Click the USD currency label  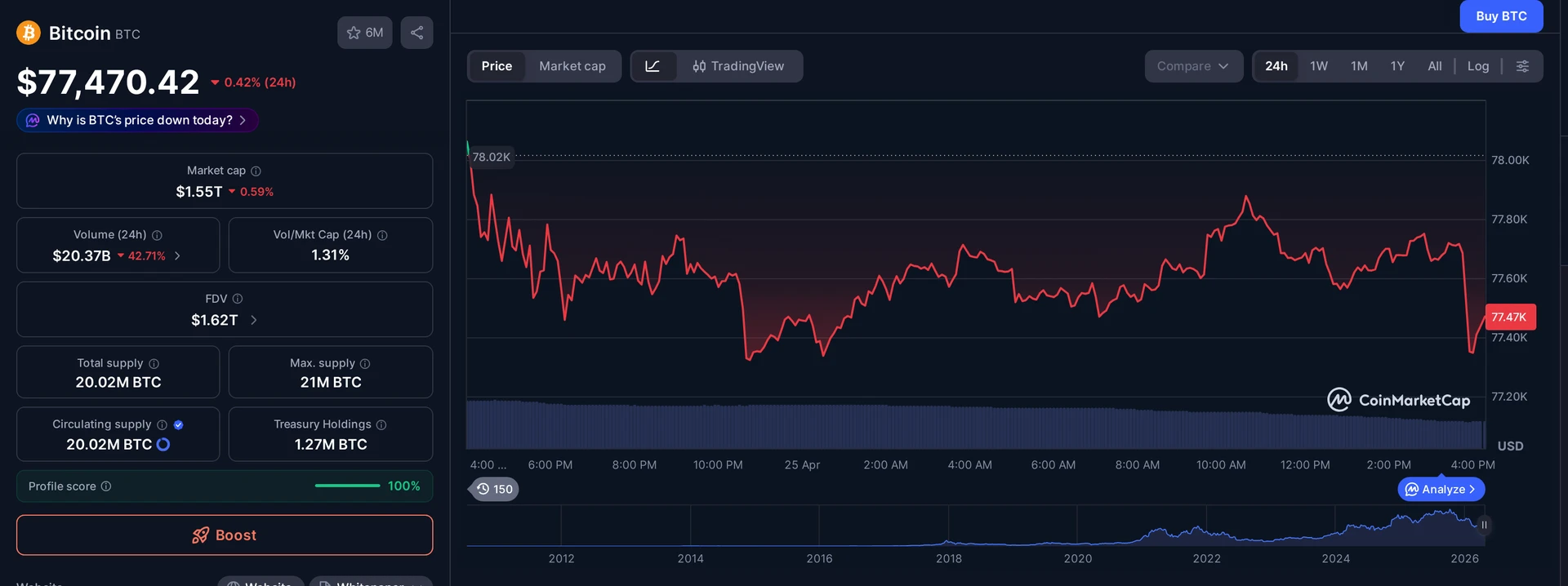1510,446
